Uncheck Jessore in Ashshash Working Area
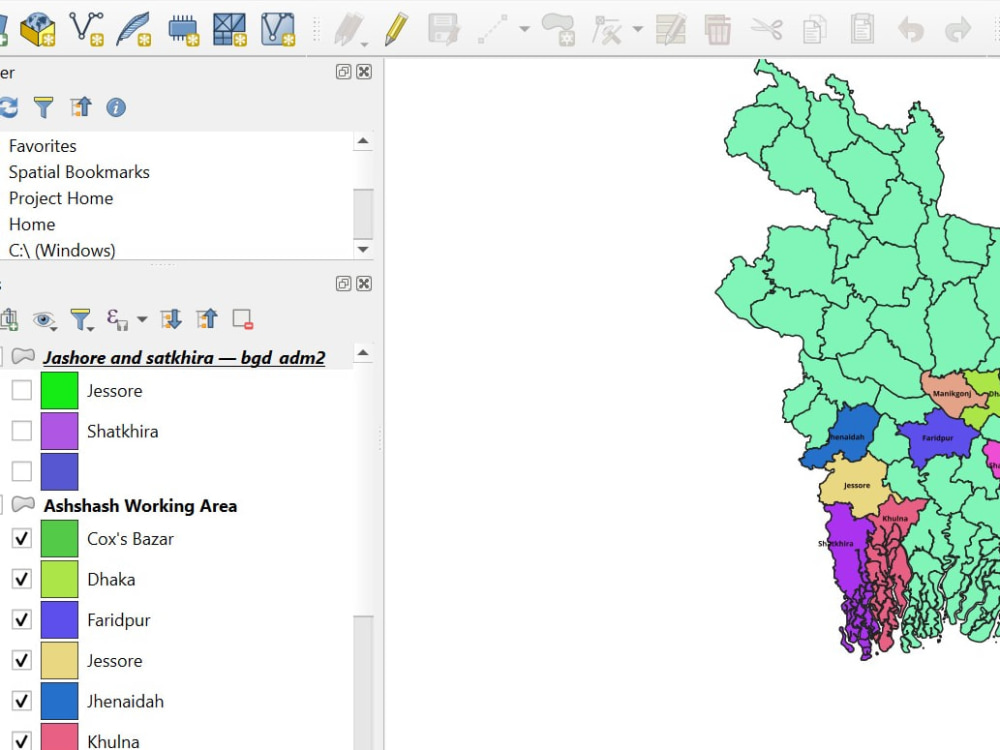 click(22, 660)
